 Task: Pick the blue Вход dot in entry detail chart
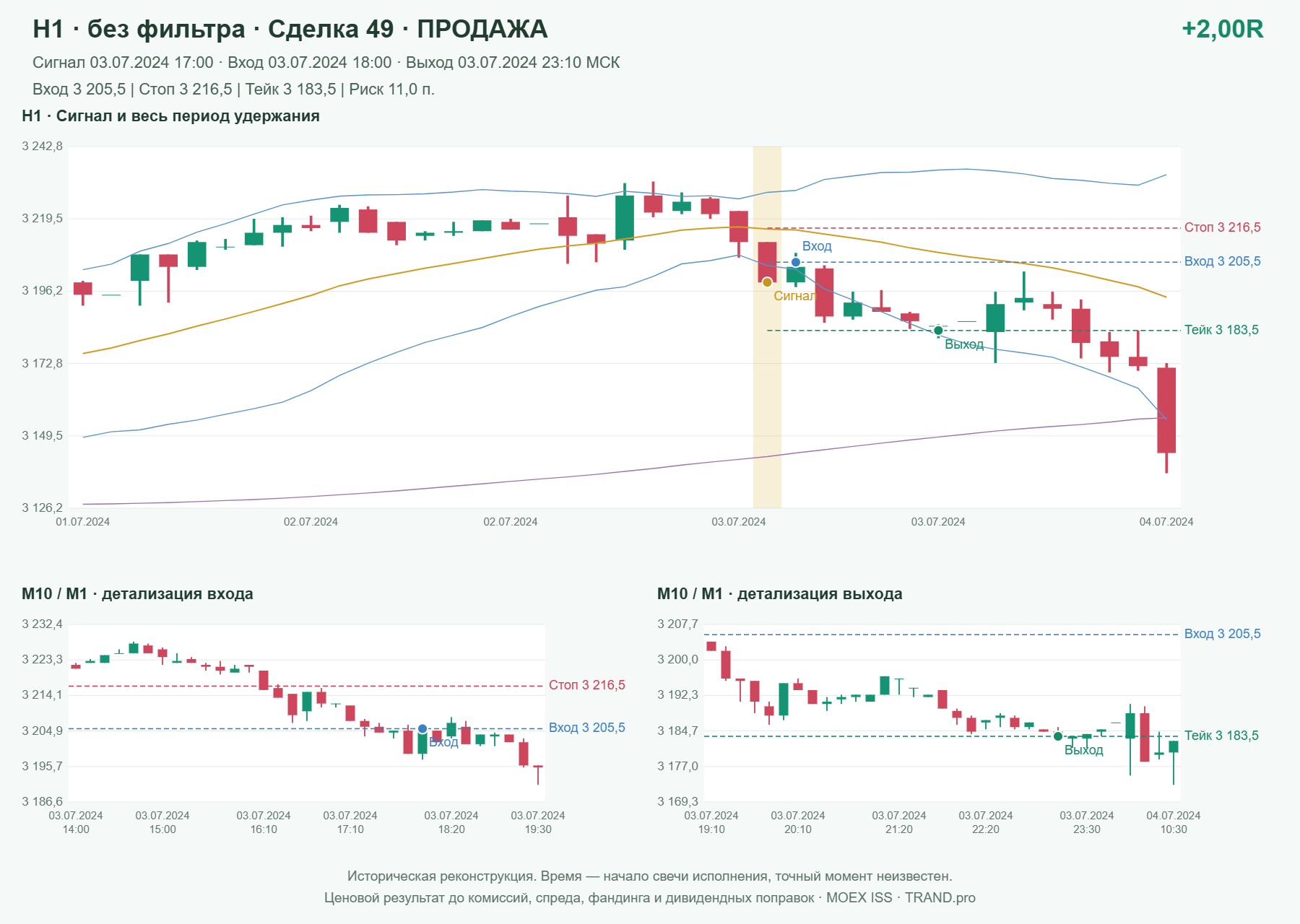[422, 729]
